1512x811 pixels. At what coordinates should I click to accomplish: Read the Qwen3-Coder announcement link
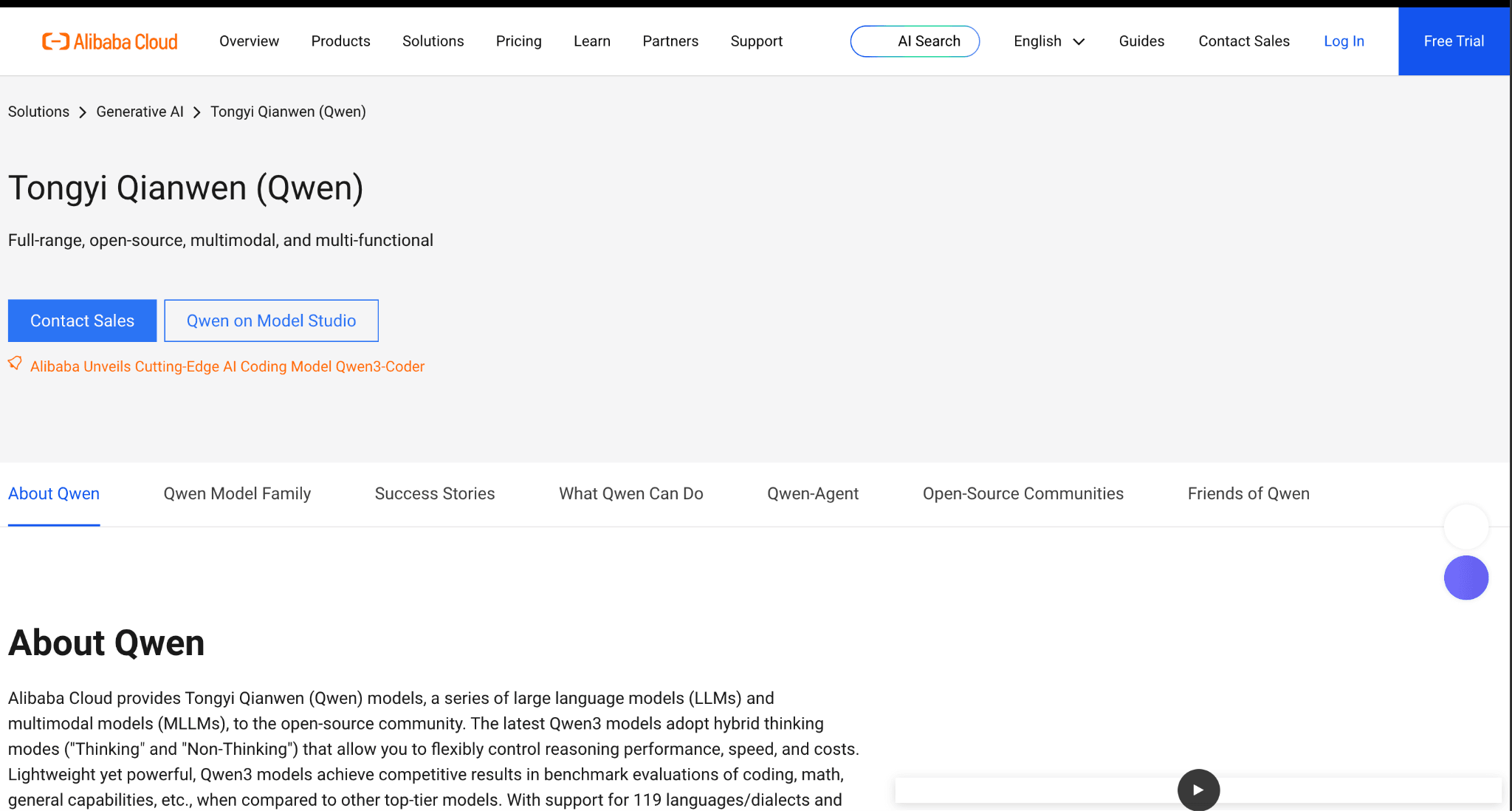(227, 366)
